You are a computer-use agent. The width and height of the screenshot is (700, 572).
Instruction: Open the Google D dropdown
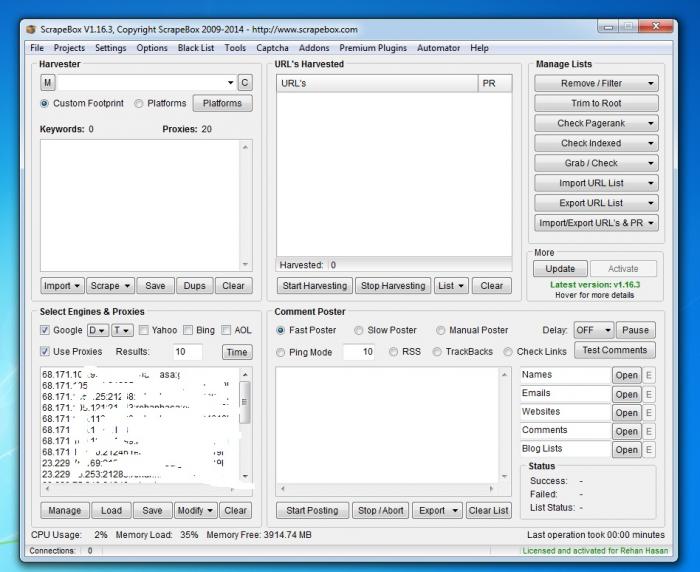point(98,330)
